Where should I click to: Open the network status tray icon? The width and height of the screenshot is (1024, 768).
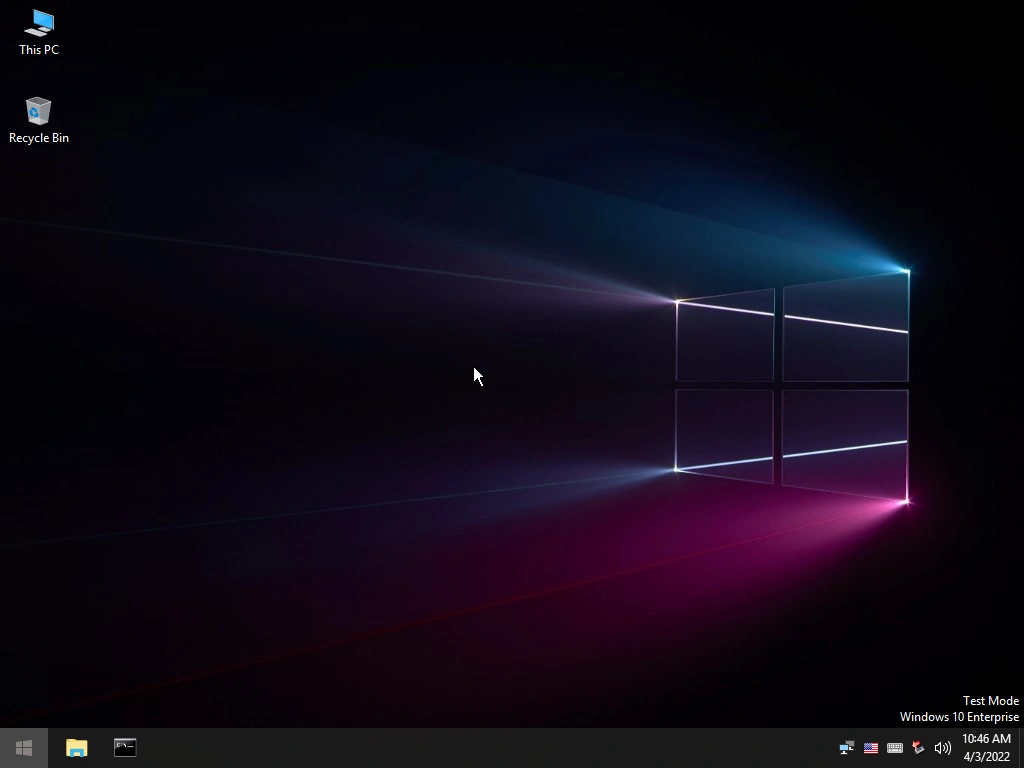click(846, 748)
